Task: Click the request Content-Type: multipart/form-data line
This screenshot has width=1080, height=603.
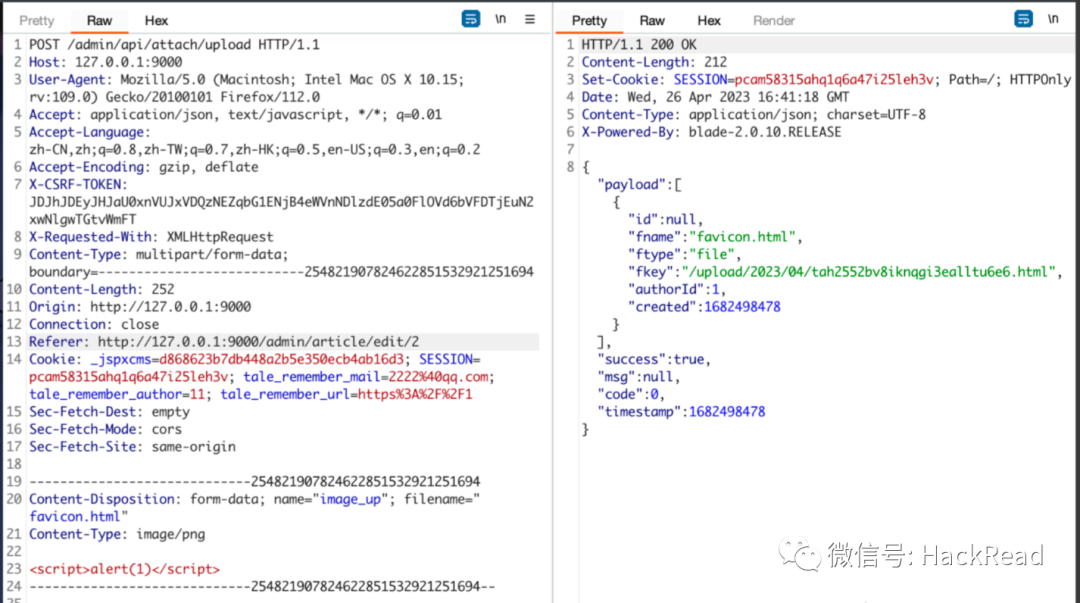Action: pos(158,254)
